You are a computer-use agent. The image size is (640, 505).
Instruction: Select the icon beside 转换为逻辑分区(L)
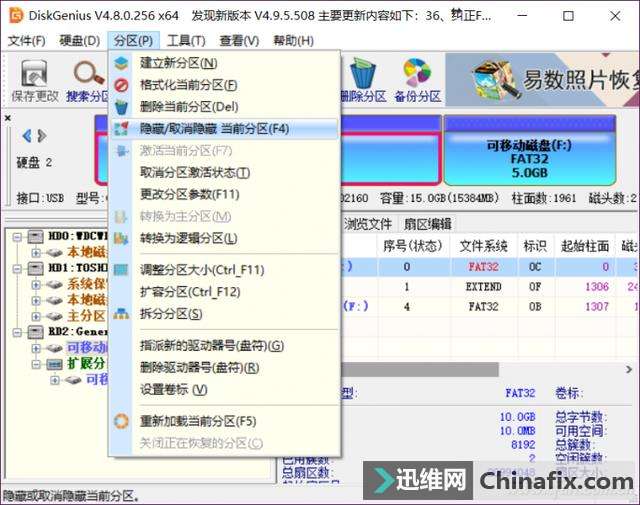click(x=121, y=238)
